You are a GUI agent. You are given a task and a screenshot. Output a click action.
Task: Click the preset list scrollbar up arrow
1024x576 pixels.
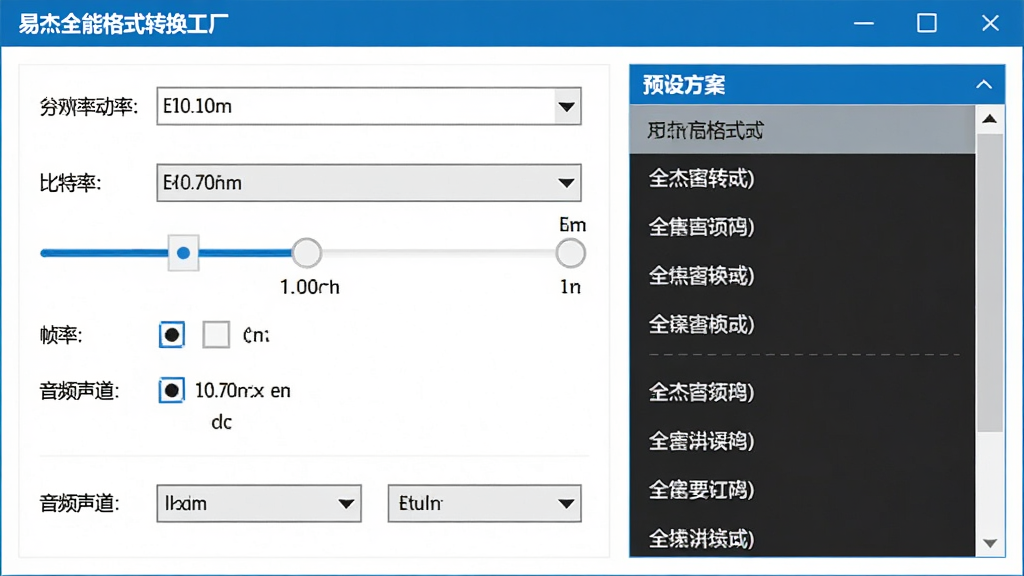990,119
